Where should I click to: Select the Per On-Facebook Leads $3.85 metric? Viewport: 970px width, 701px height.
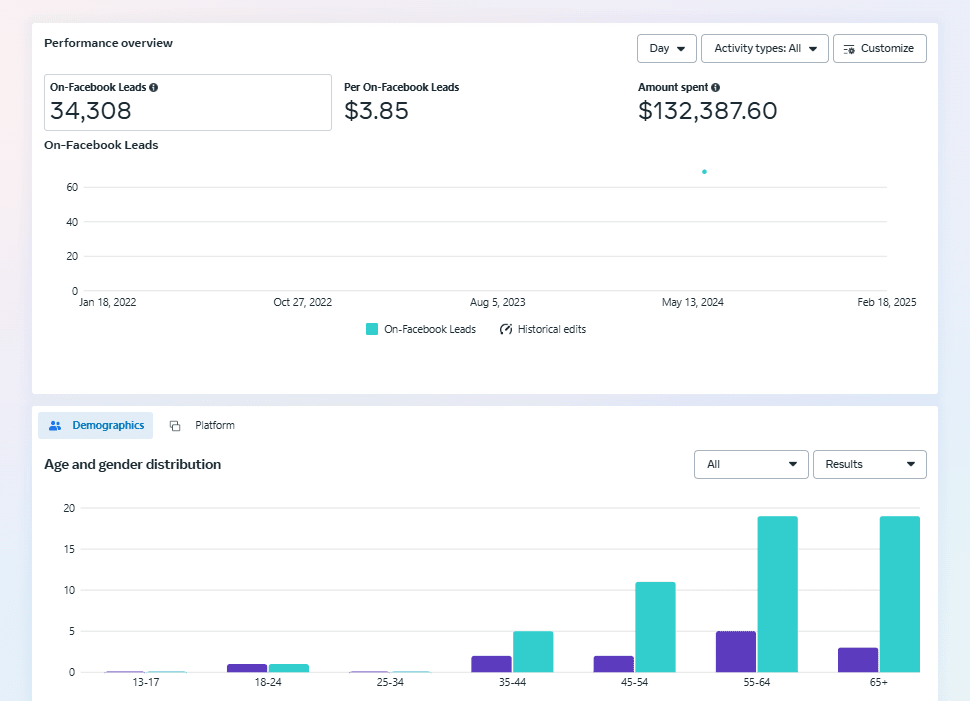(x=400, y=102)
